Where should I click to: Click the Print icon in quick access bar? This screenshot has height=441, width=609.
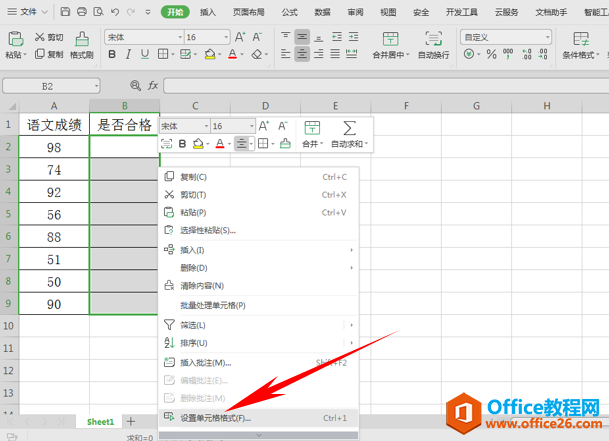(82, 12)
